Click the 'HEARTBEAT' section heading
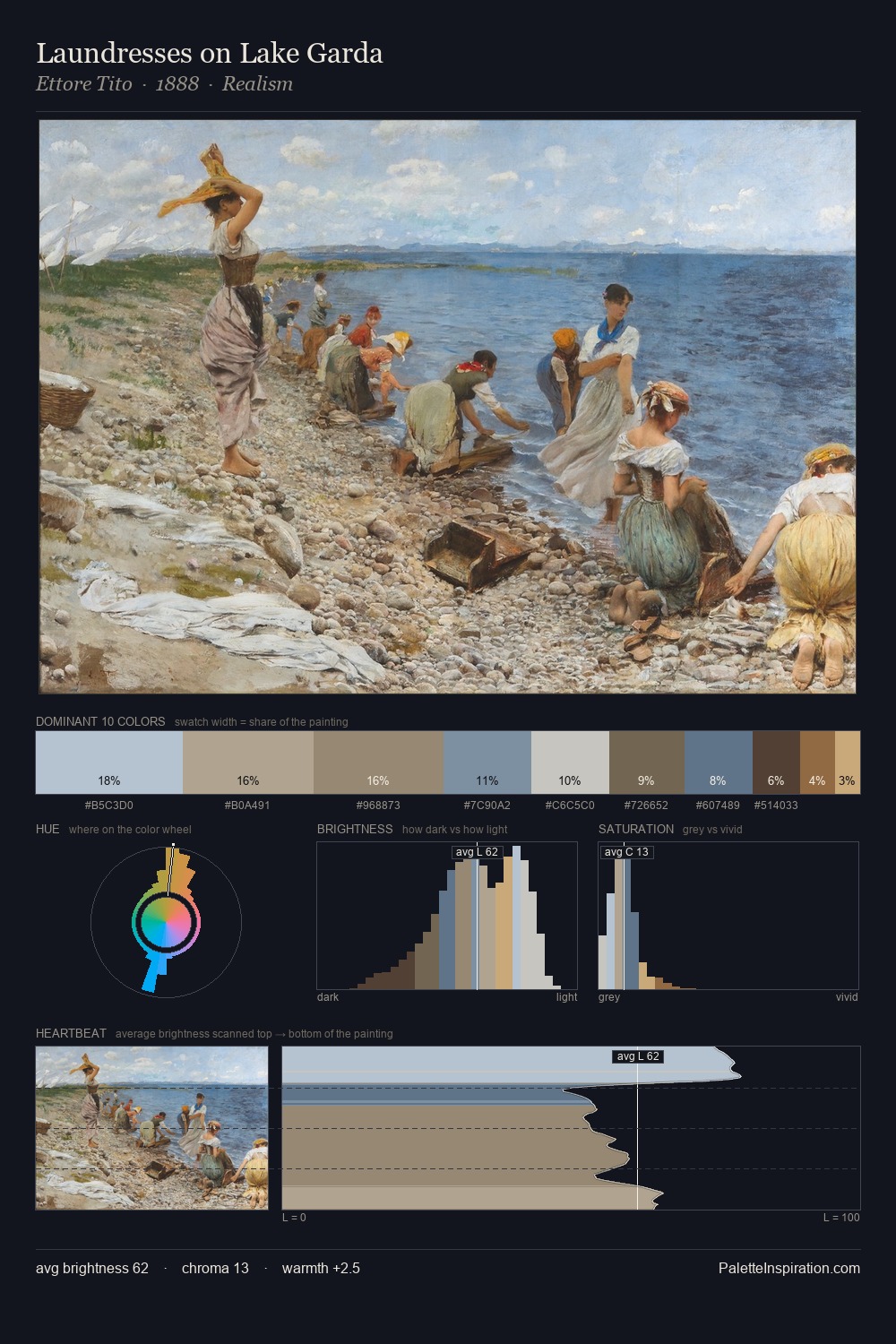The width and height of the screenshot is (896, 1344). (71, 1033)
